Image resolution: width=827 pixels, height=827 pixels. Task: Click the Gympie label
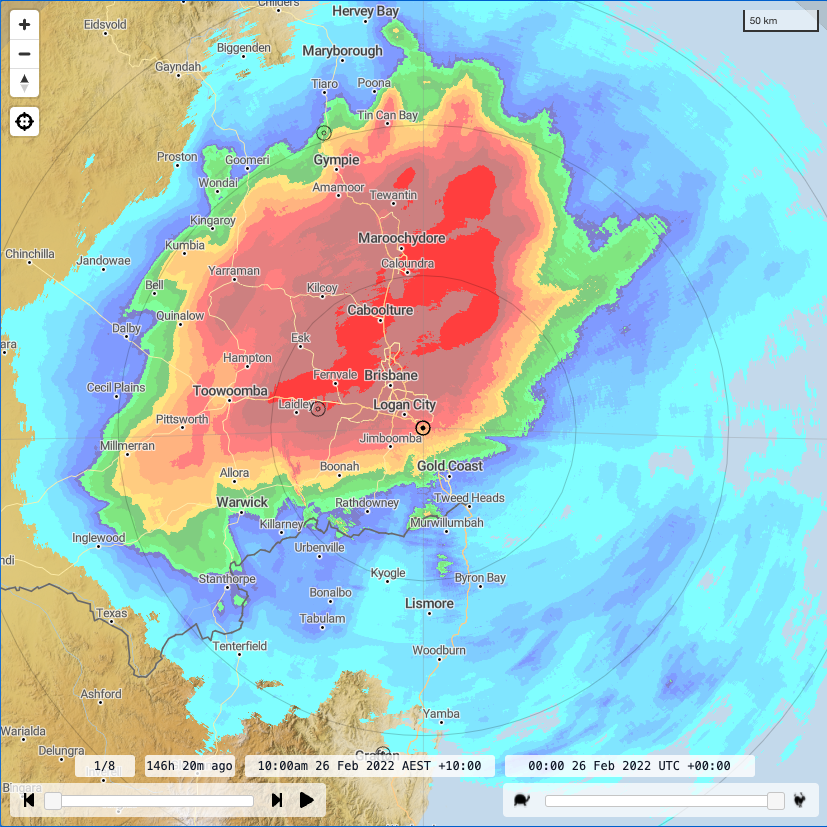(336, 160)
